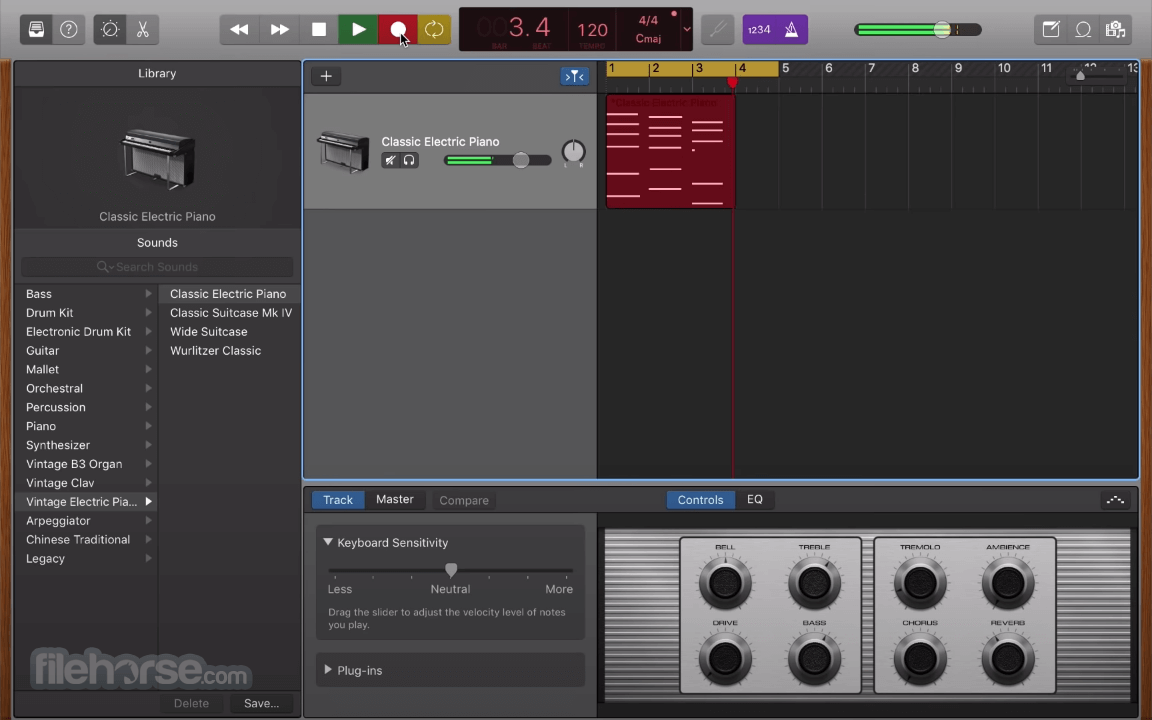Mute the Classic Electric Piano track
Viewport: 1152px width, 720px height.
click(x=391, y=160)
